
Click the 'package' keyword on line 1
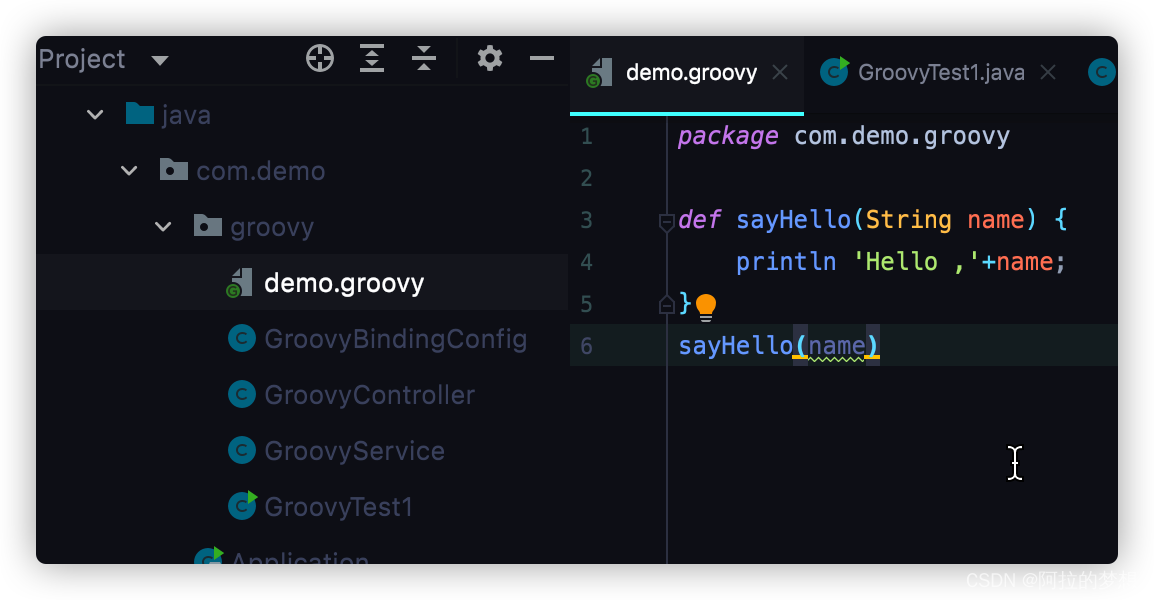[x=728, y=136]
